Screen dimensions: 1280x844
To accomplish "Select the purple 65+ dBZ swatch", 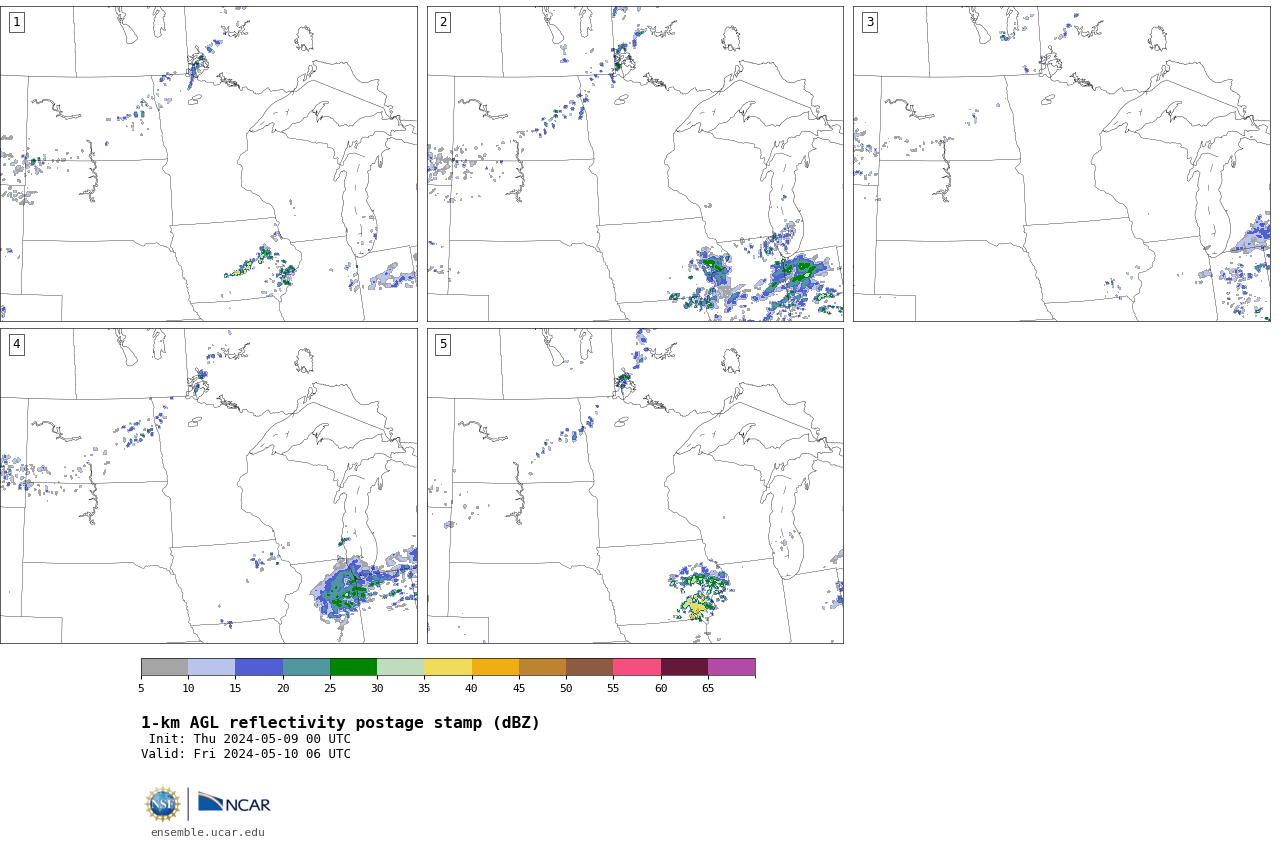I will [x=731, y=667].
